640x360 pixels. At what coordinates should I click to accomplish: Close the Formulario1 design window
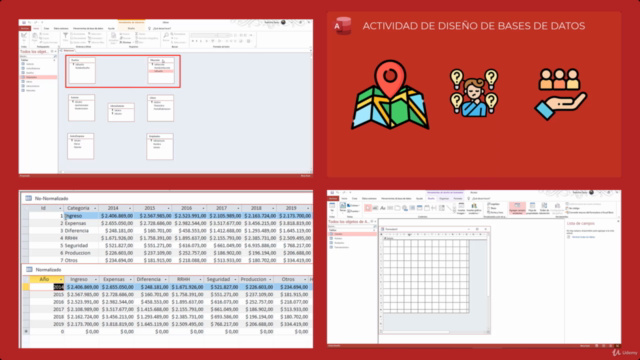pyautogui.click(x=486, y=229)
